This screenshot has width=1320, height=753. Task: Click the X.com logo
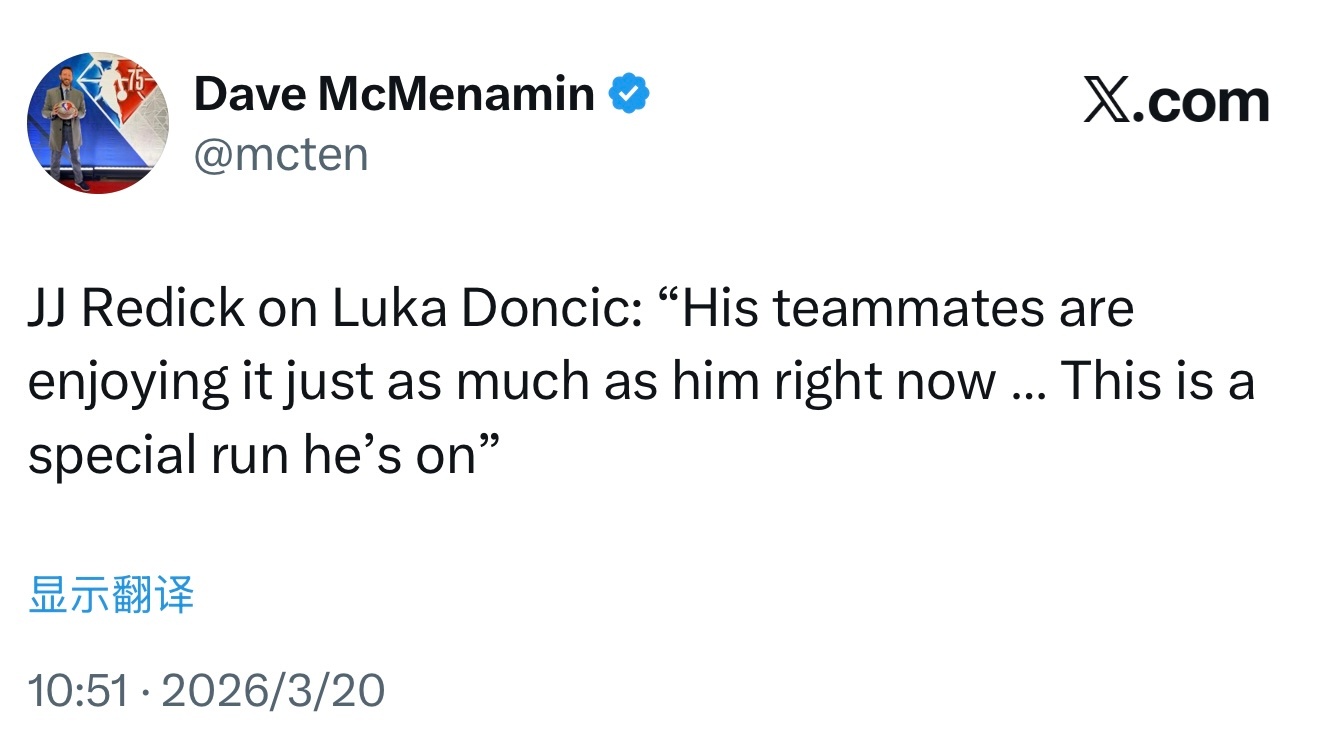tap(1176, 102)
